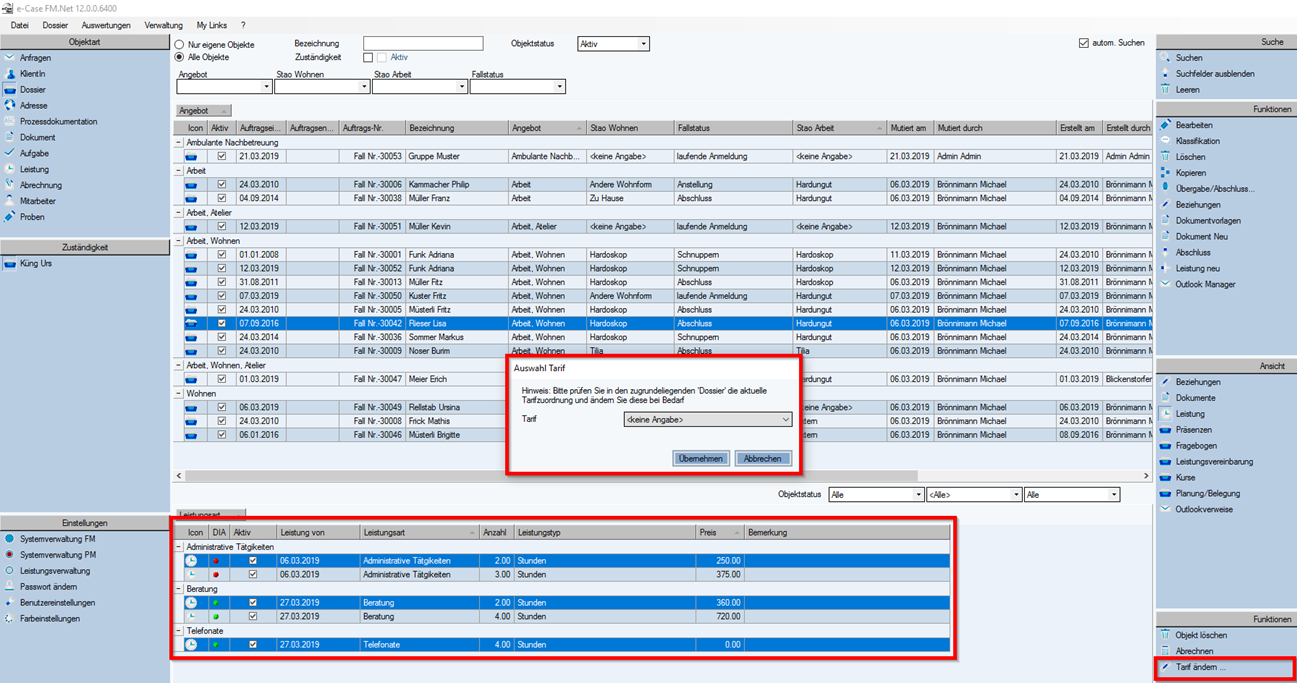Click Klassifikation function
Image resolution: width=1297 pixels, height=683 pixels.
(x=1197, y=141)
